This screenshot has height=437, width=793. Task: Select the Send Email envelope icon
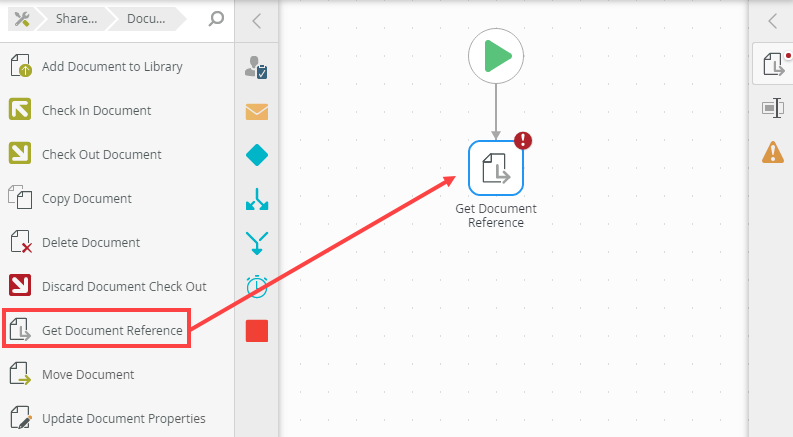tap(256, 111)
